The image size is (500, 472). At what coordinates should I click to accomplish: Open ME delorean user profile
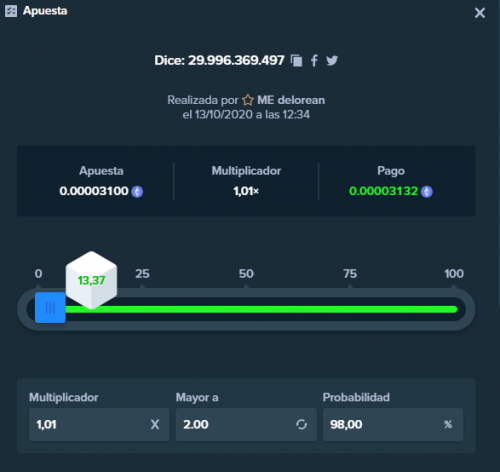point(291,100)
